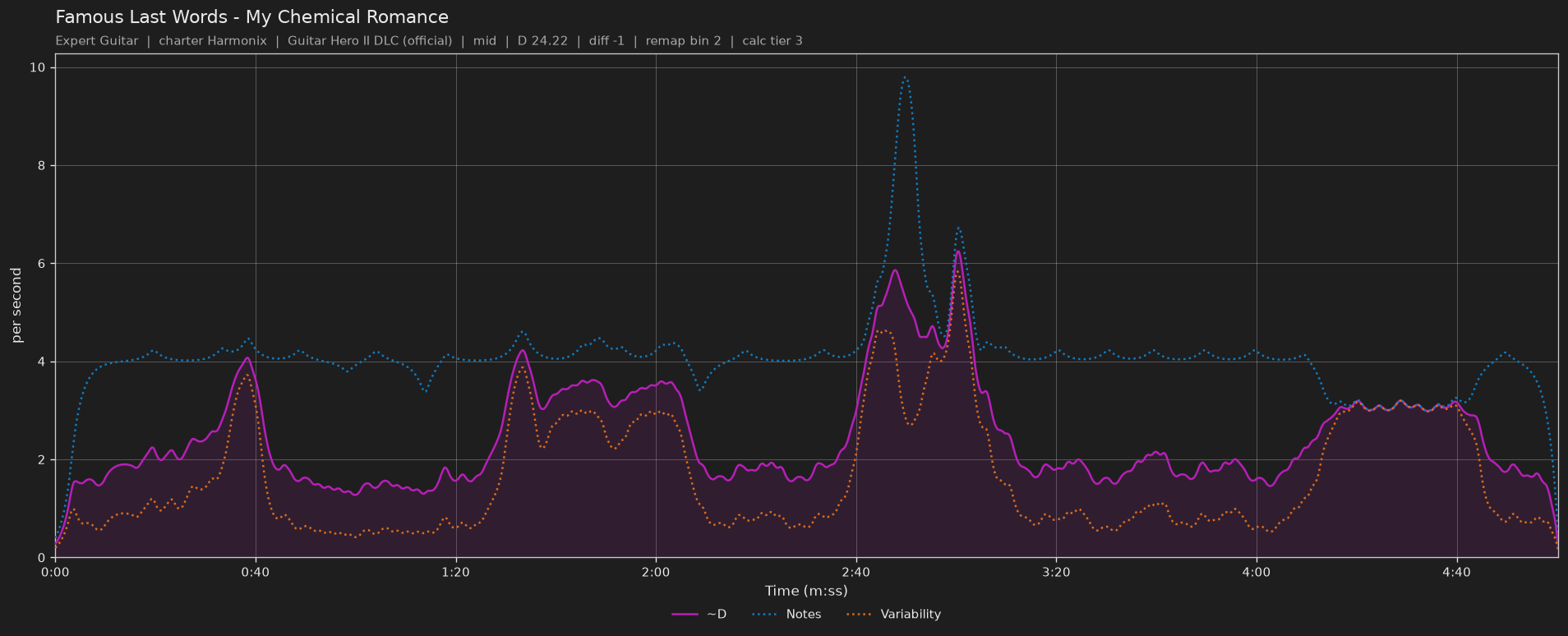
Task: Click the x-axis tick label "4:00"
Action: tap(1257, 572)
